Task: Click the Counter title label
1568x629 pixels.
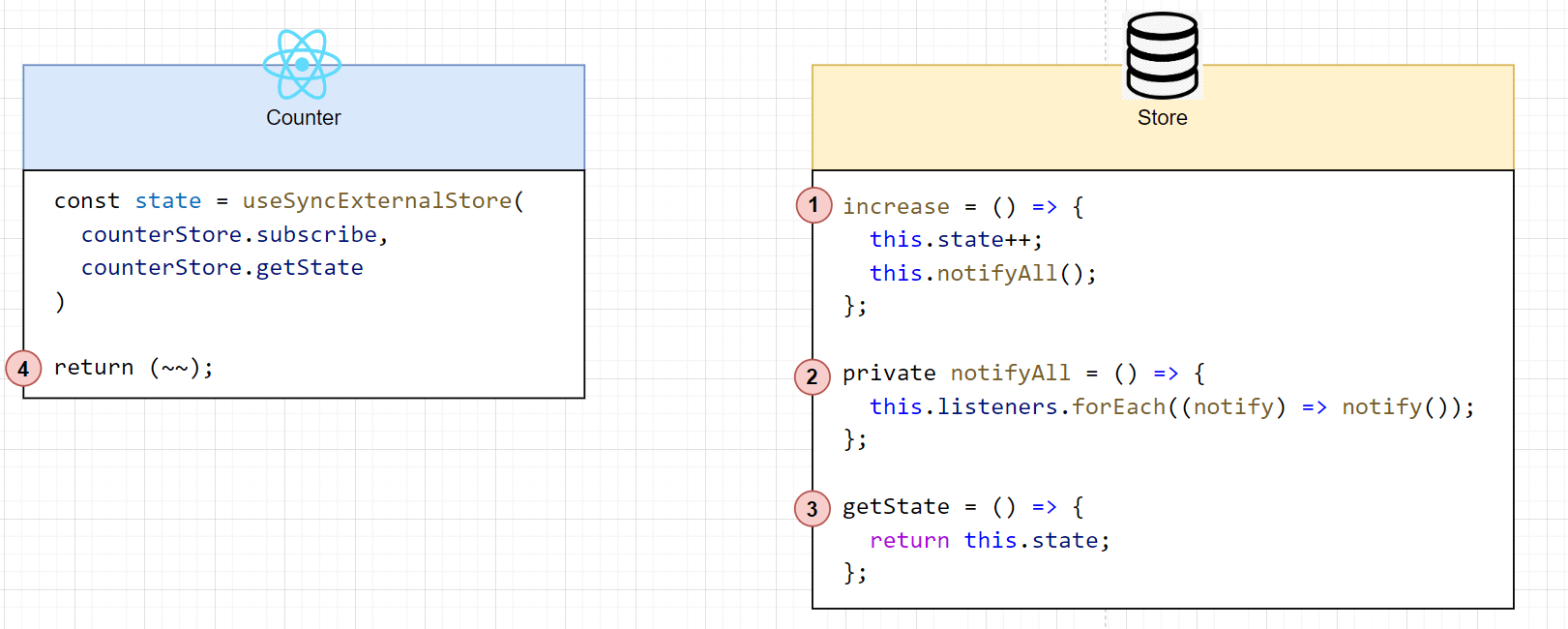Action: (303, 118)
